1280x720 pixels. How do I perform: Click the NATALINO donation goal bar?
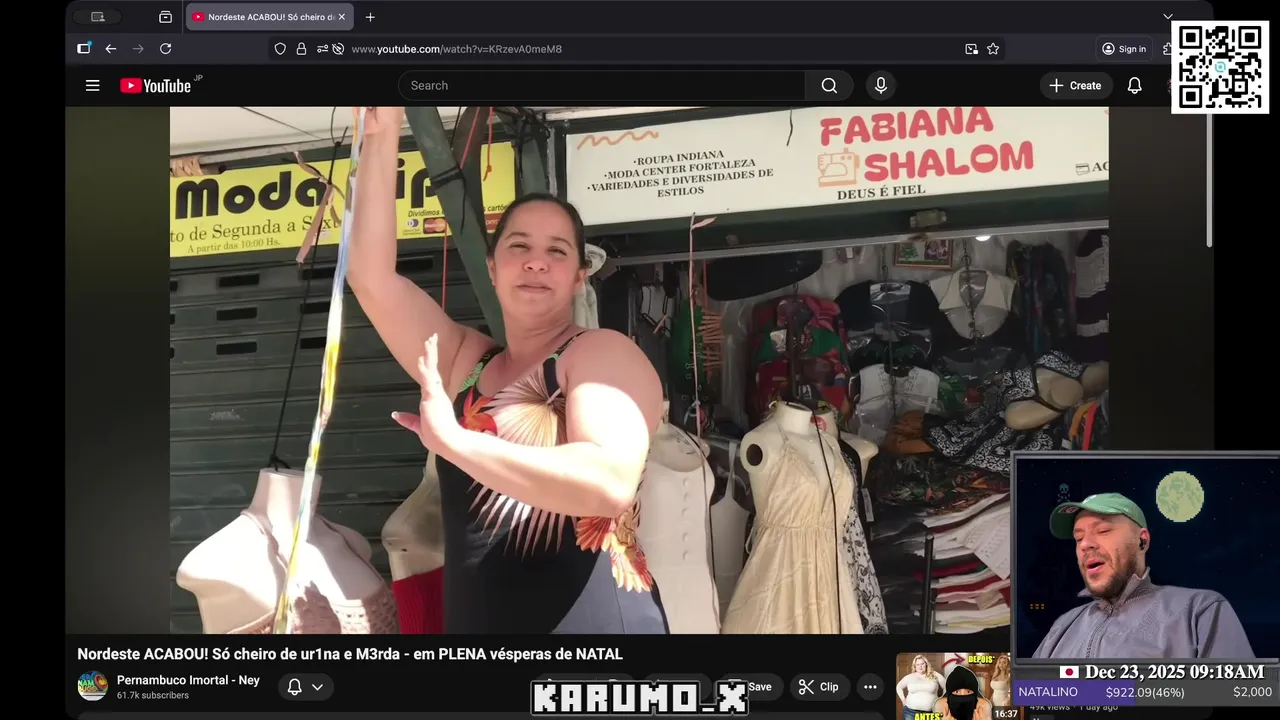(x=1145, y=692)
